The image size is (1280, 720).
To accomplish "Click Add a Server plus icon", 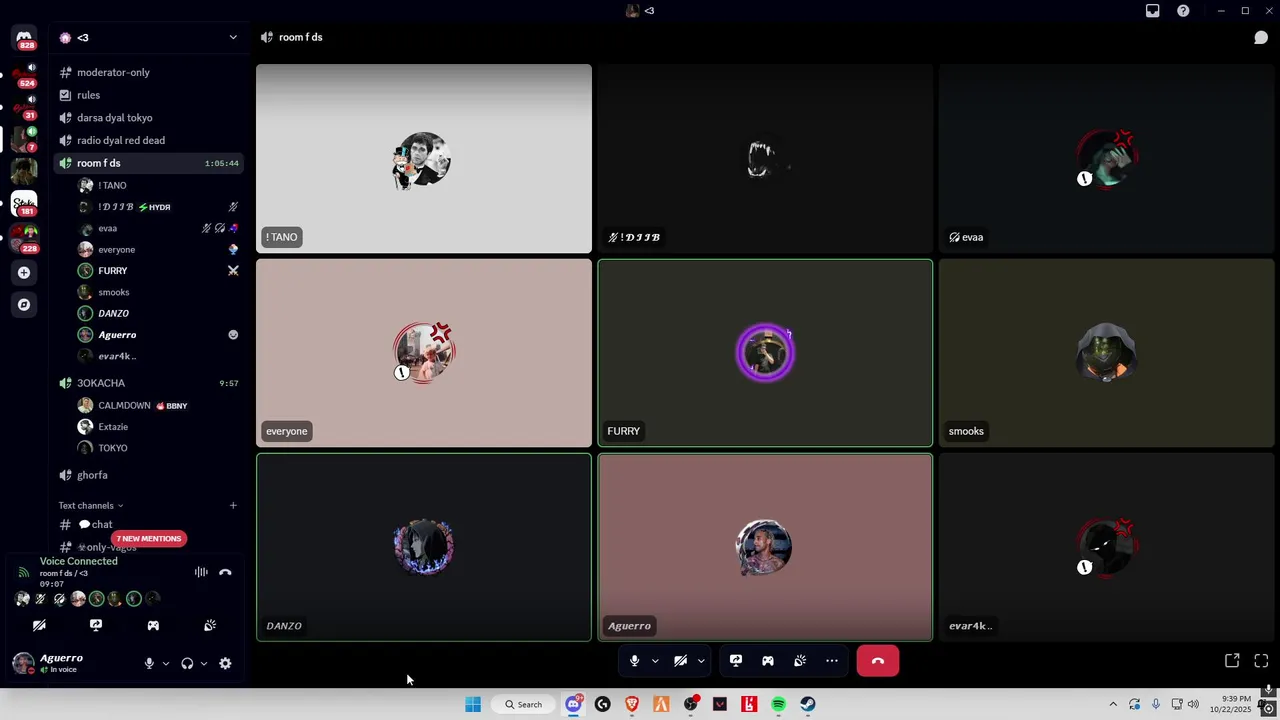I will coord(24,272).
